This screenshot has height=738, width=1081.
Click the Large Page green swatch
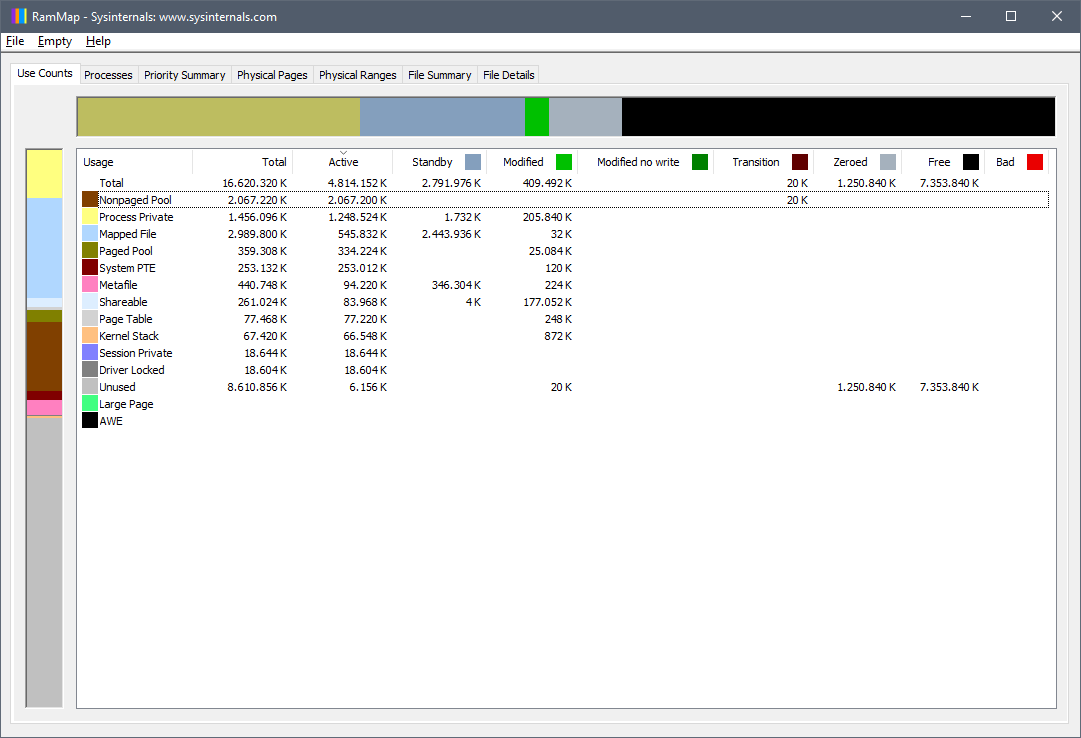90,403
